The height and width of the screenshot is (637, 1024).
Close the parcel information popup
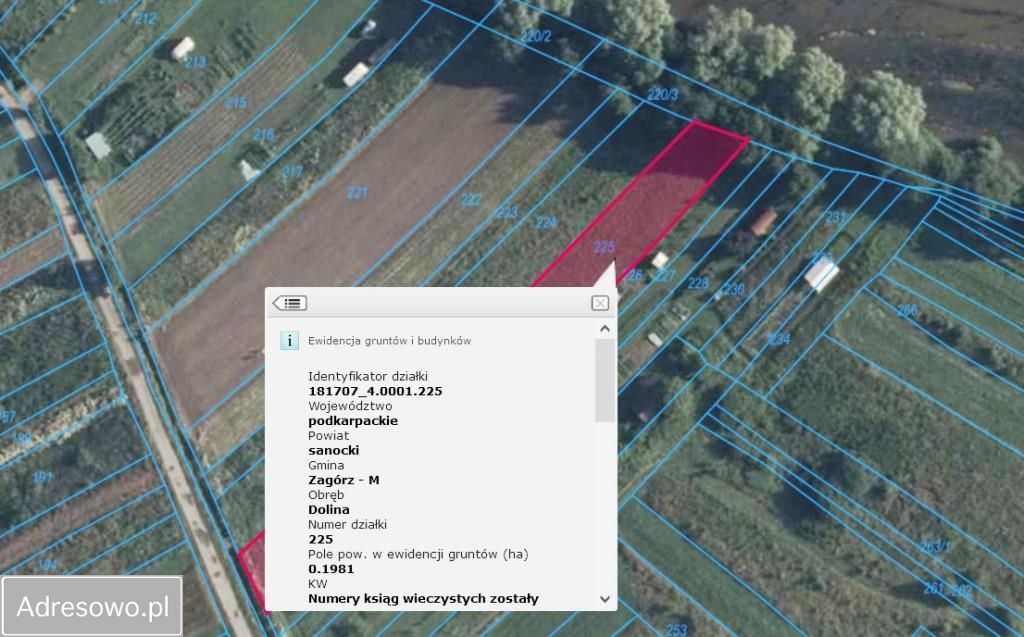(600, 303)
